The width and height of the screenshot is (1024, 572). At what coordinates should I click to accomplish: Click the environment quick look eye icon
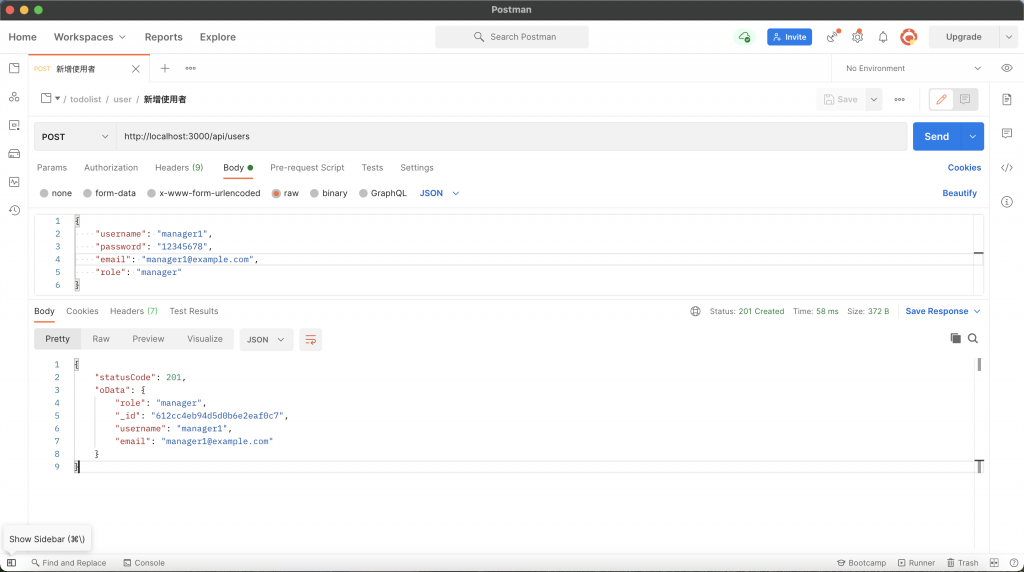coord(1006,68)
